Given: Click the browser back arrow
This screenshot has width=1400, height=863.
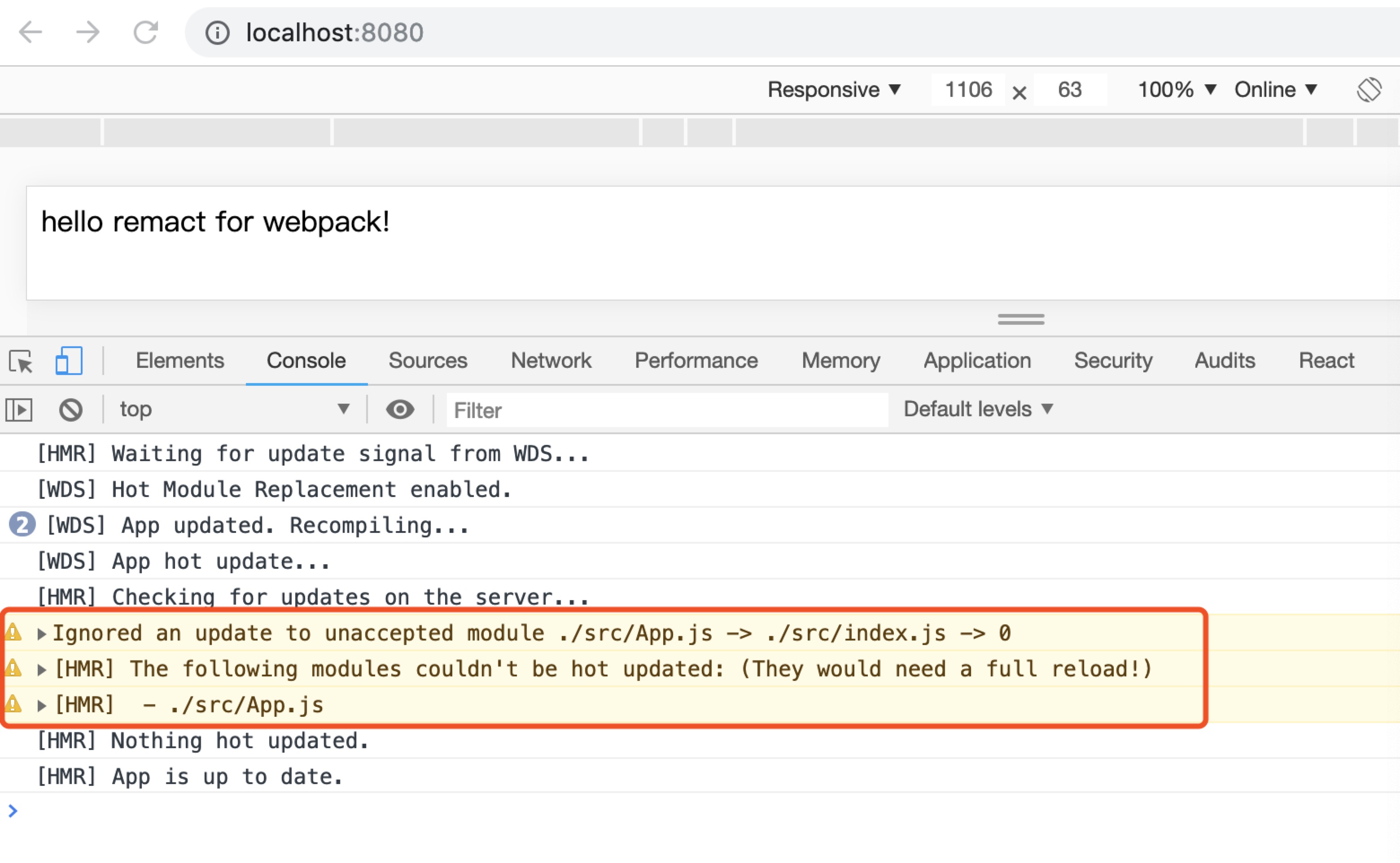Looking at the screenshot, I should pyautogui.click(x=31, y=32).
